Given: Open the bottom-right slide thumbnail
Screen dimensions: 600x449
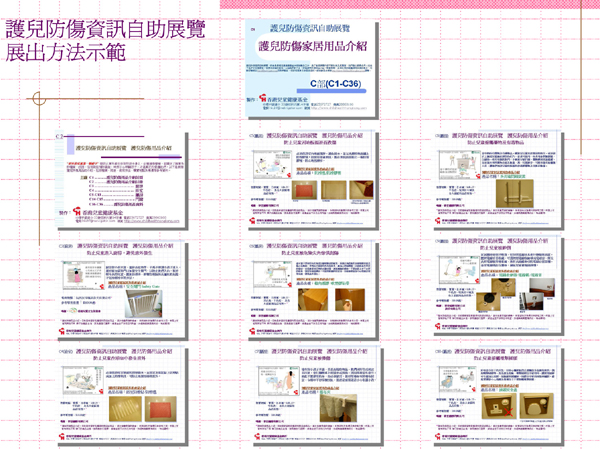Looking at the screenshot, I should [x=489, y=390].
